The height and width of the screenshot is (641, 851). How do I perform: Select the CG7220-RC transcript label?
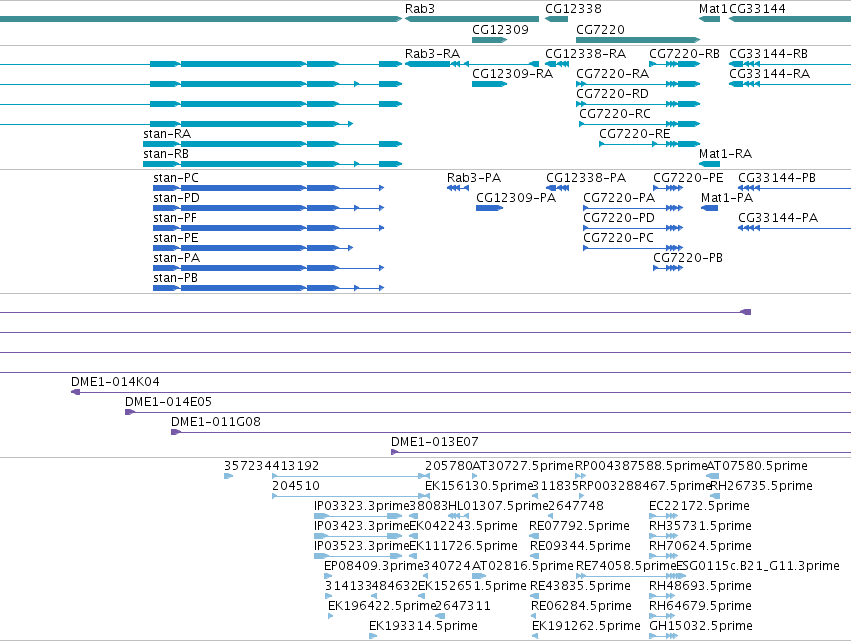coord(615,114)
